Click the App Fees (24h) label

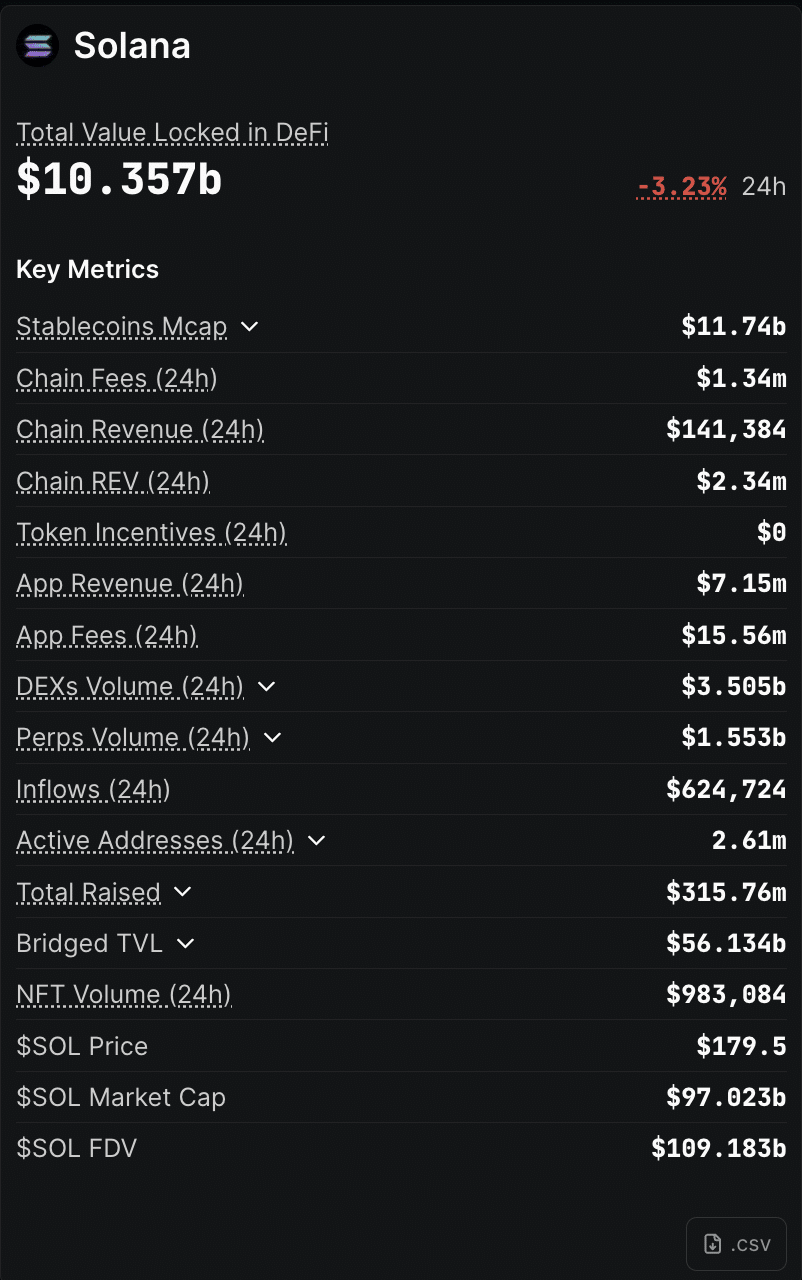[x=107, y=636]
